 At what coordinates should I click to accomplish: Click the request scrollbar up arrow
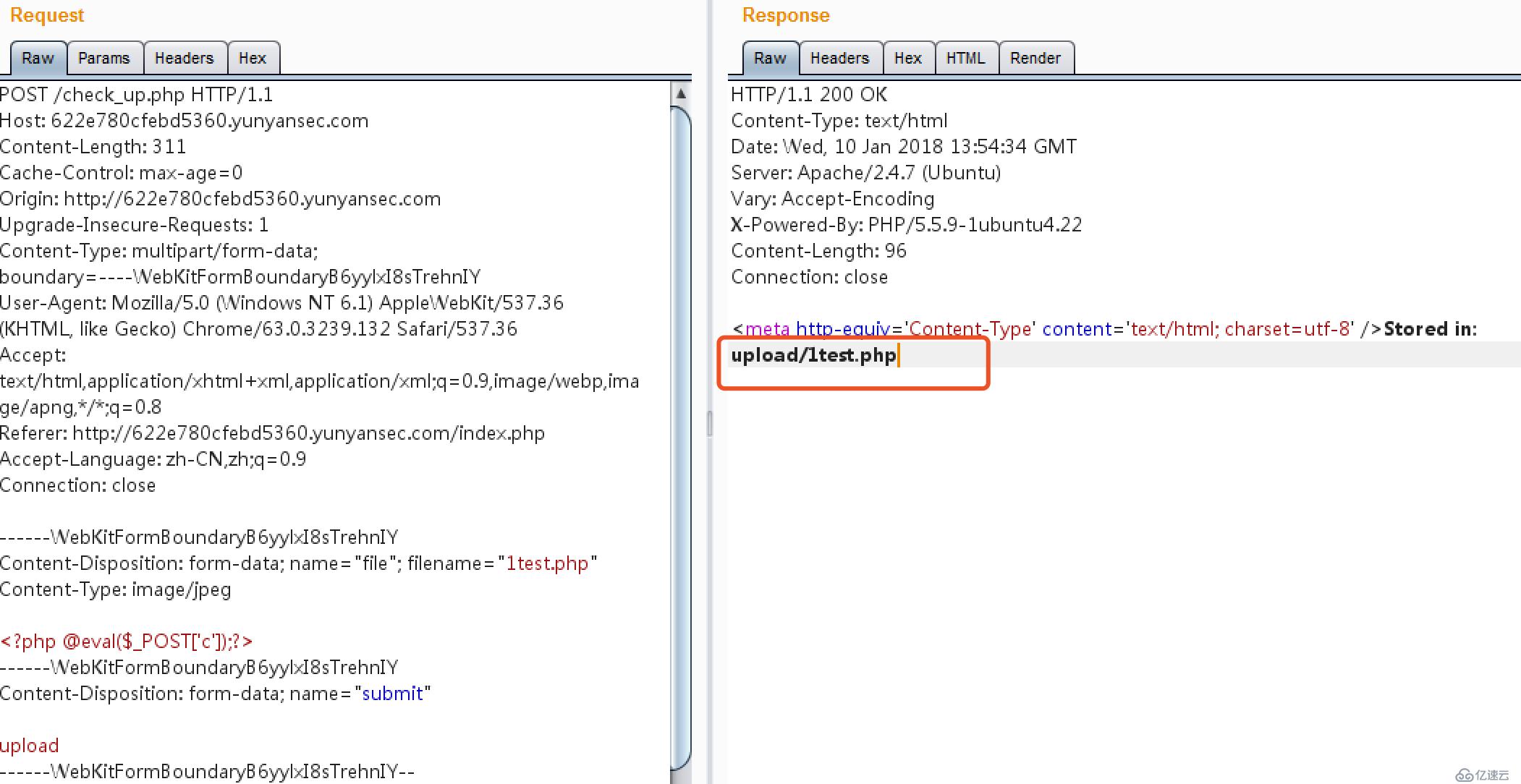(x=681, y=93)
